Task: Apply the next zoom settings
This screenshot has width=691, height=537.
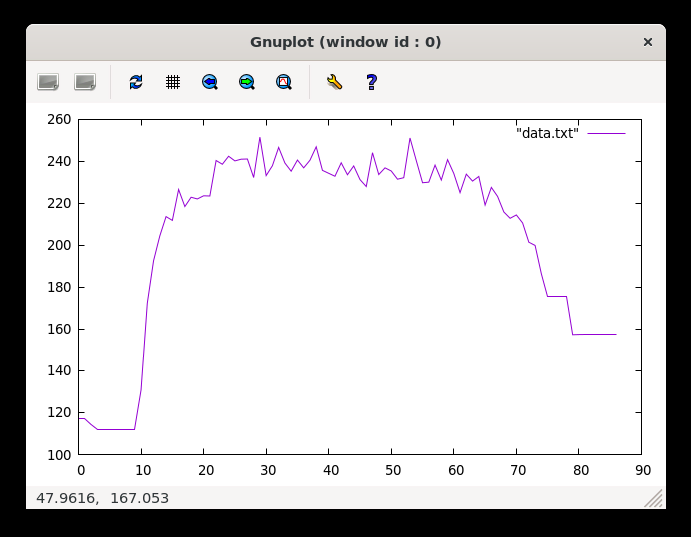Action: pyautogui.click(x=247, y=82)
